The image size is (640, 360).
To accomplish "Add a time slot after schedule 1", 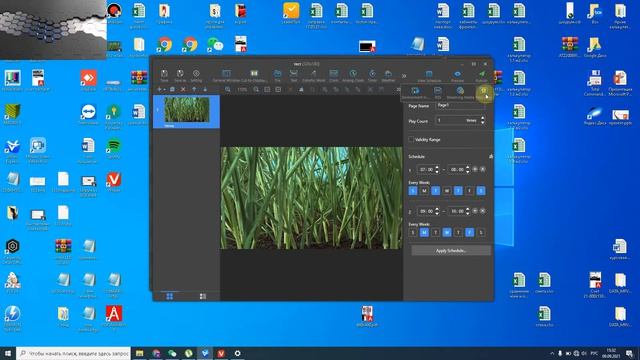I will [x=475, y=169].
